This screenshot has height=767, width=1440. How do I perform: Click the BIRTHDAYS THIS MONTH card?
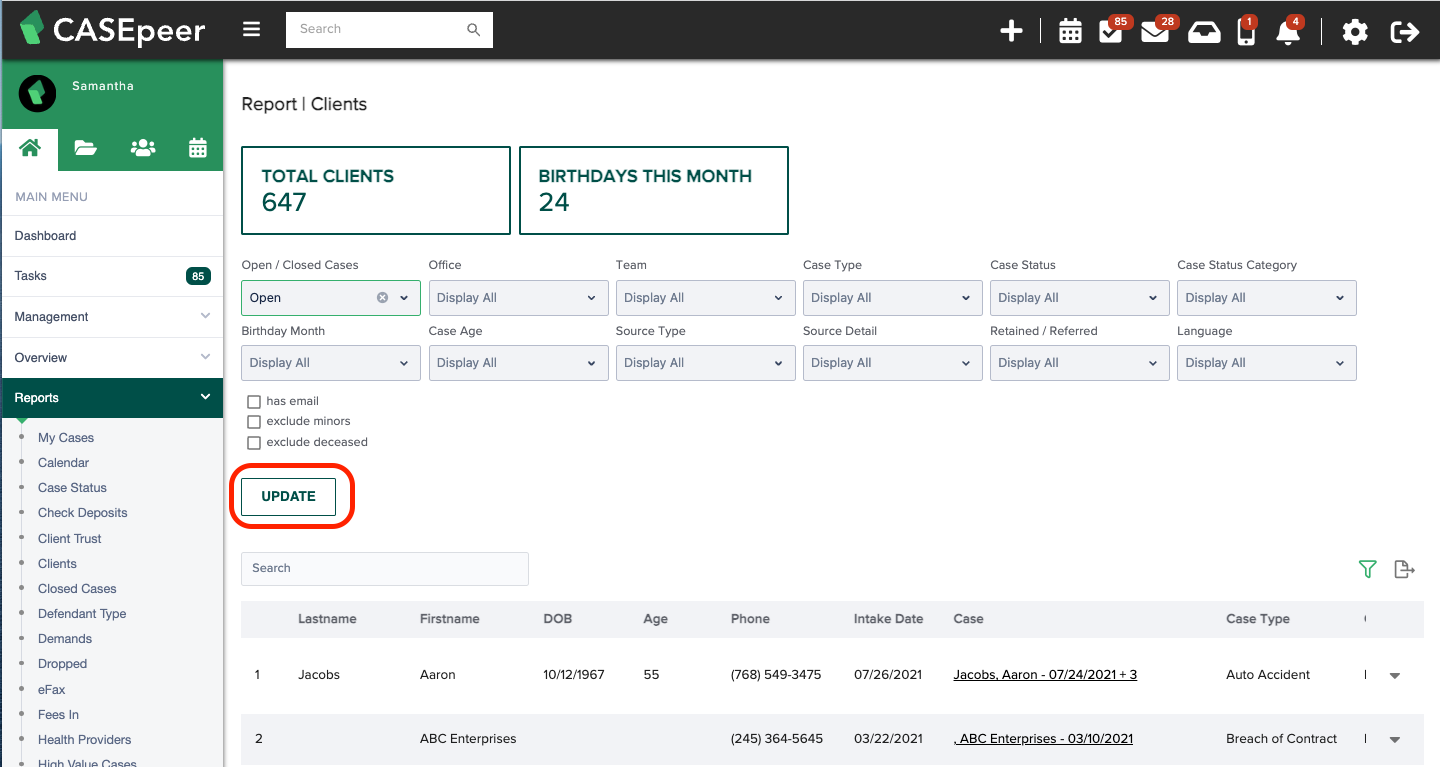(654, 190)
